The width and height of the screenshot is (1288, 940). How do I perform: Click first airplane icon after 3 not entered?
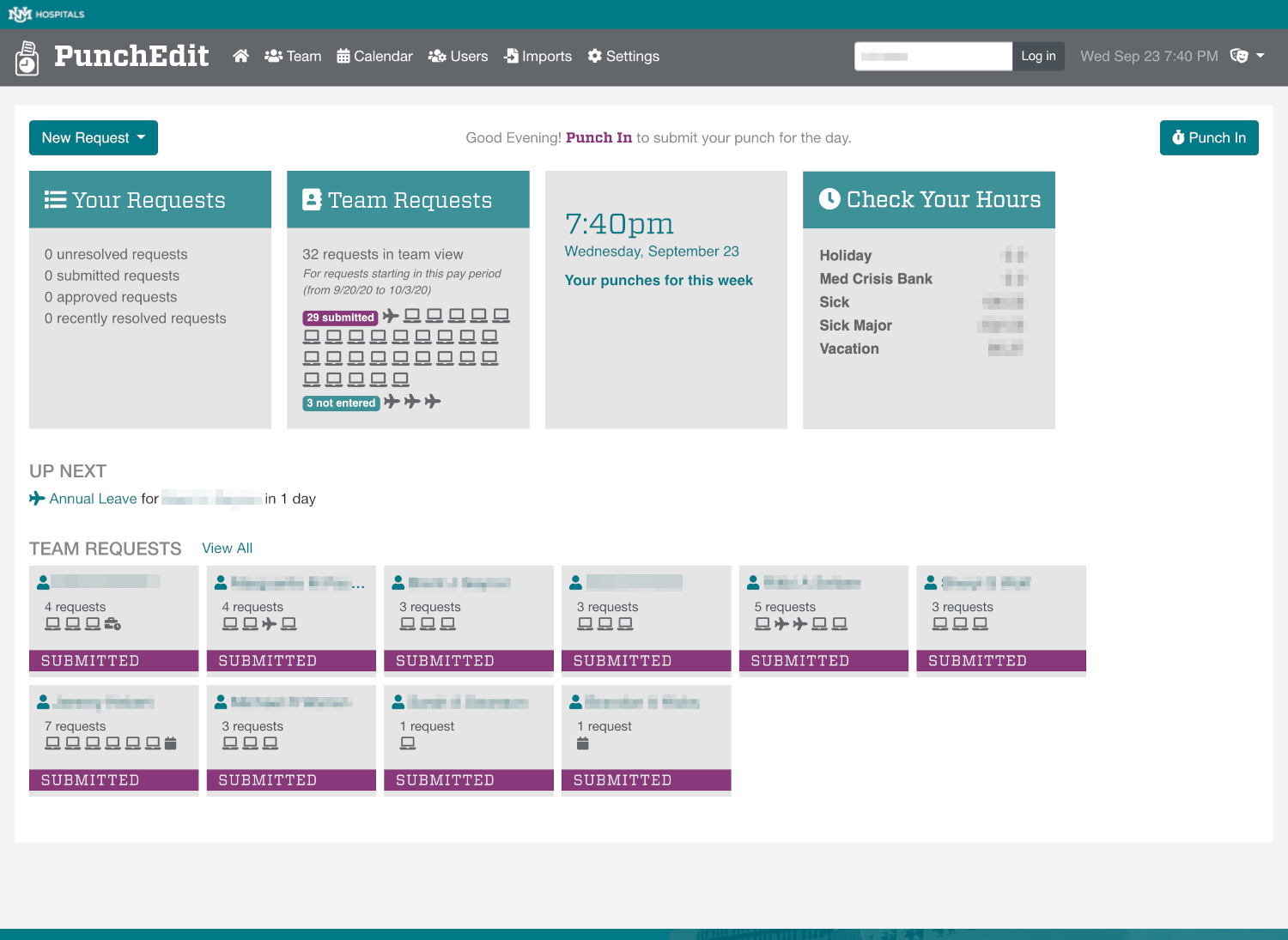pyautogui.click(x=392, y=402)
